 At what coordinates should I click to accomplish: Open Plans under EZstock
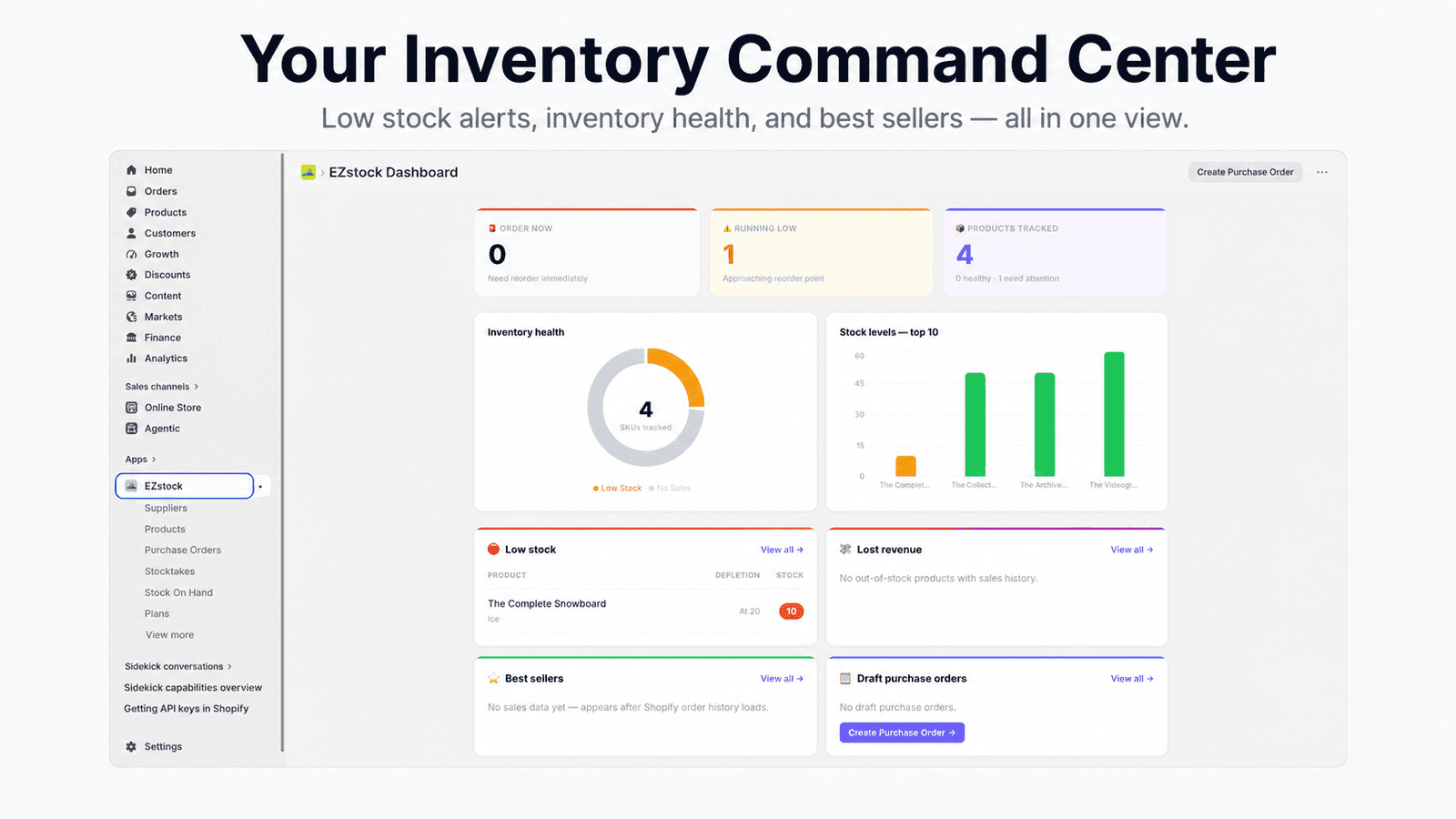coord(157,613)
